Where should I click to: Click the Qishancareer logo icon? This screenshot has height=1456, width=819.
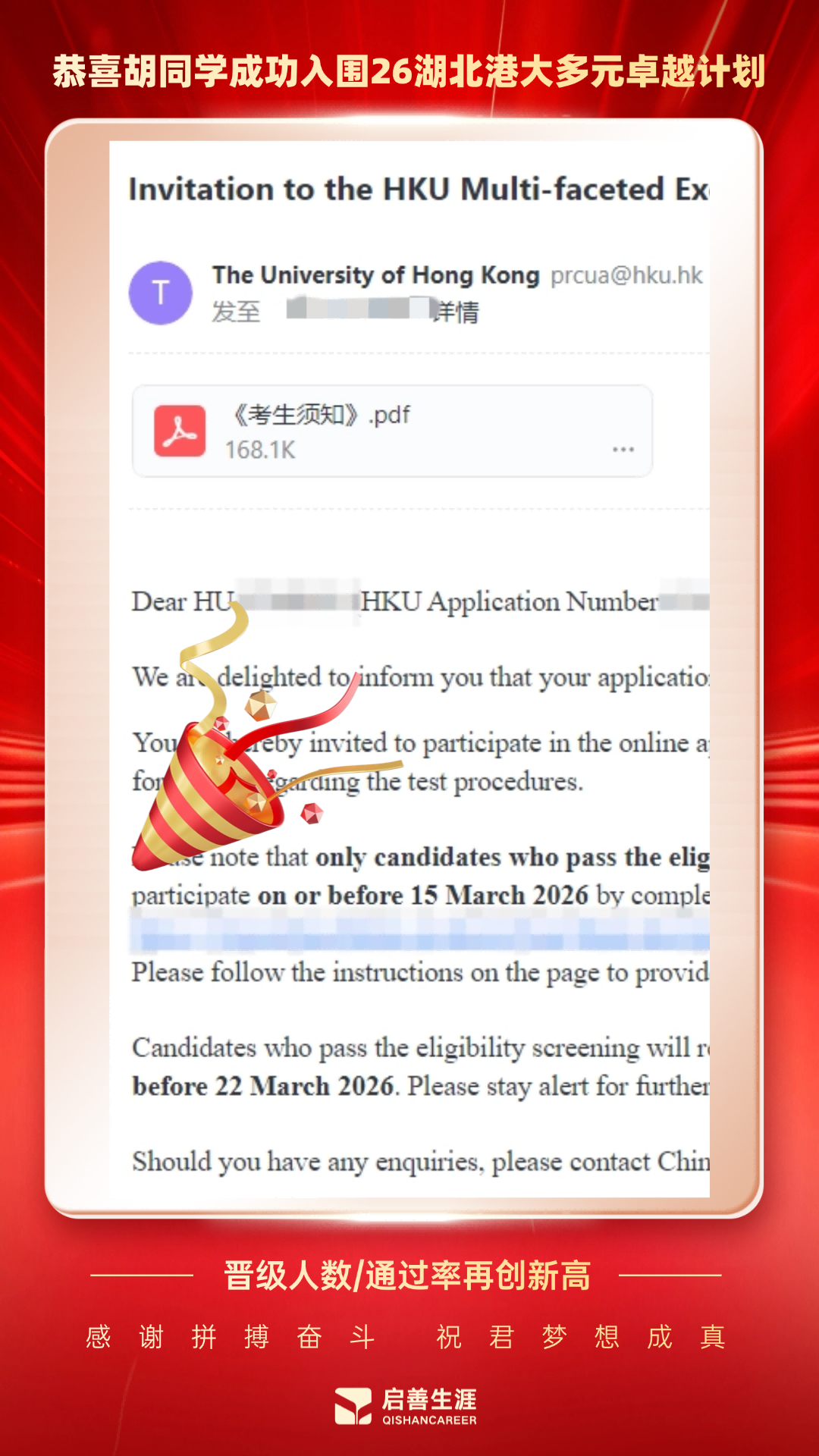[353, 1406]
